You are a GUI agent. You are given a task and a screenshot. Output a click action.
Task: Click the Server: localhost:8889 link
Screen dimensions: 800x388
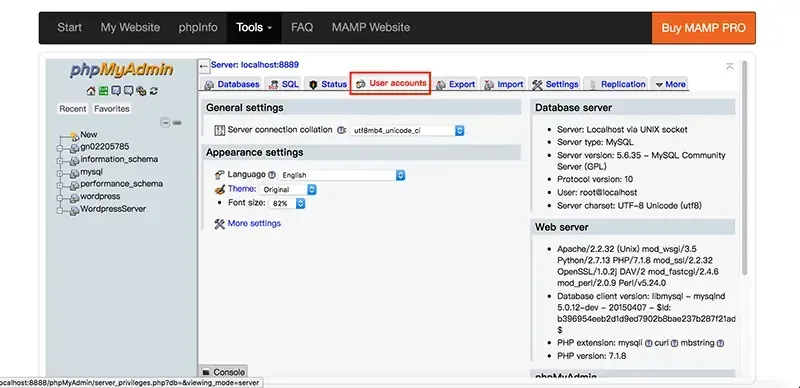pos(255,65)
